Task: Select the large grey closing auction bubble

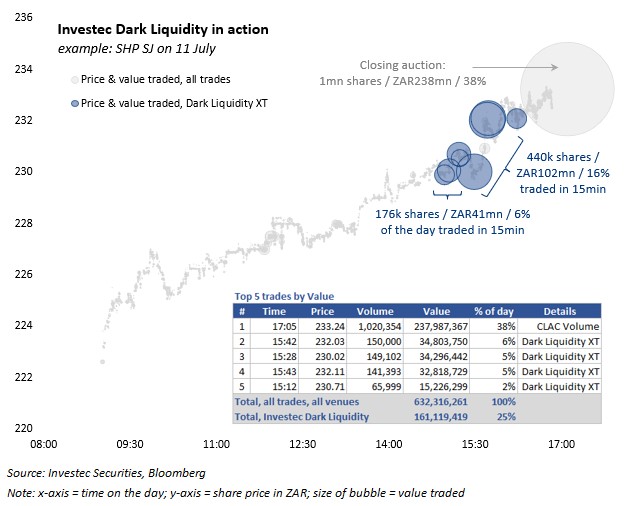Action: pyautogui.click(x=567, y=89)
